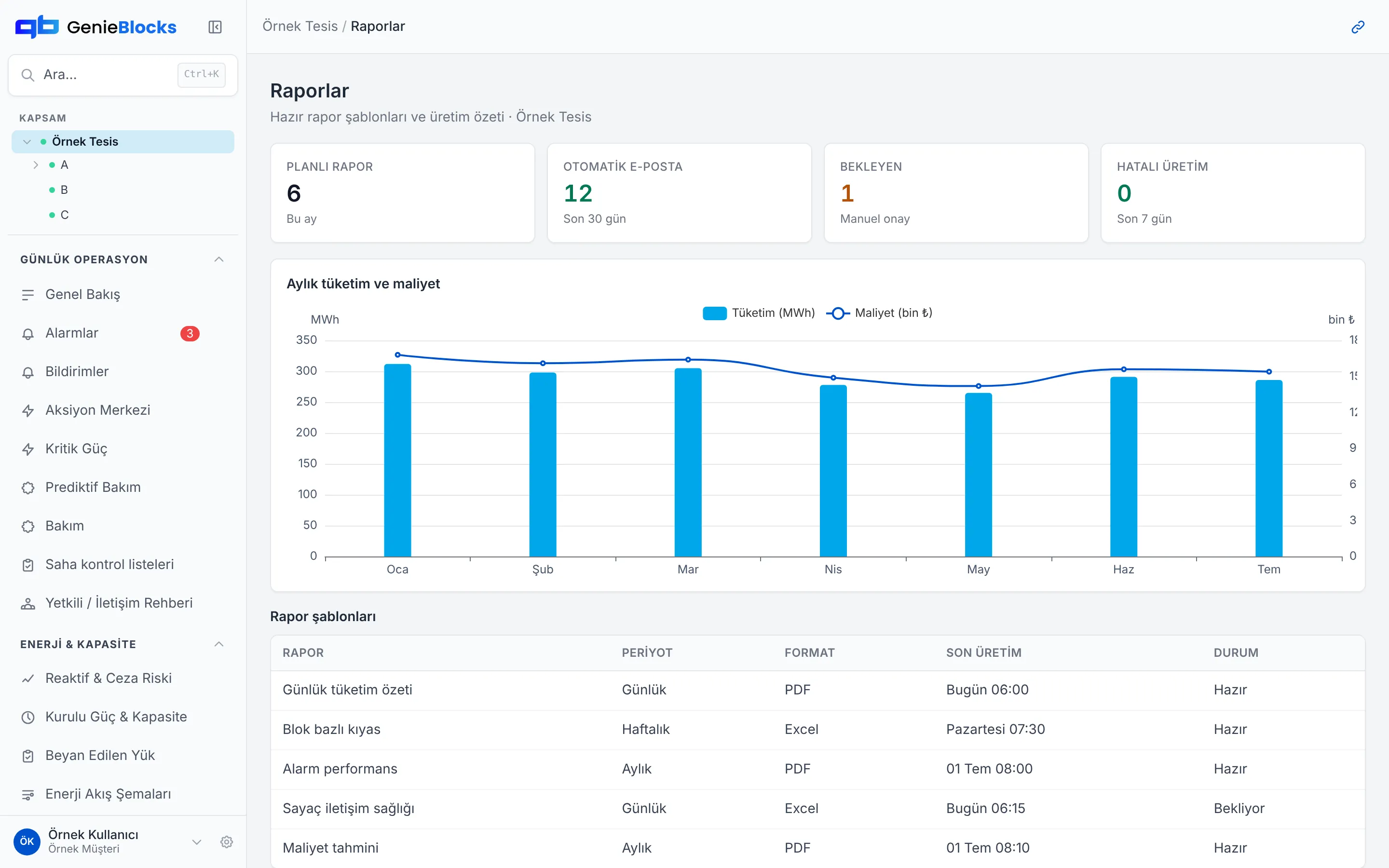Select block B in scope tree
Image resolution: width=1389 pixels, height=868 pixels.
pos(64,190)
